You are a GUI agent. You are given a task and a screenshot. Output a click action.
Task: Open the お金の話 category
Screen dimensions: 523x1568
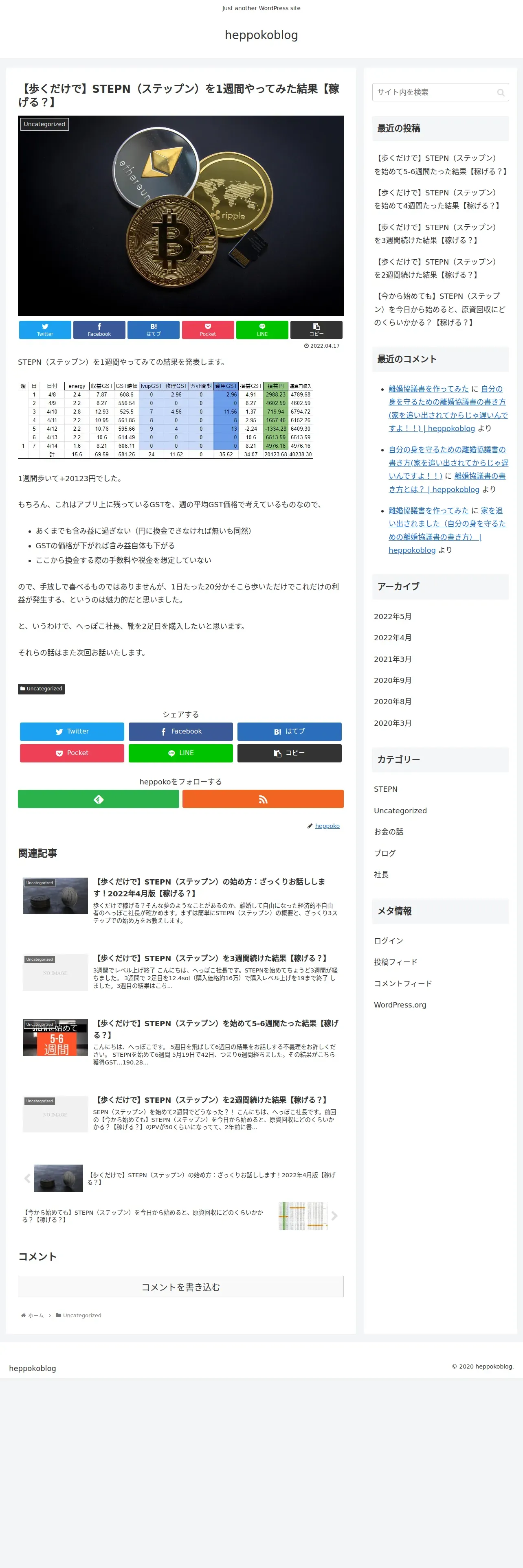(x=389, y=832)
